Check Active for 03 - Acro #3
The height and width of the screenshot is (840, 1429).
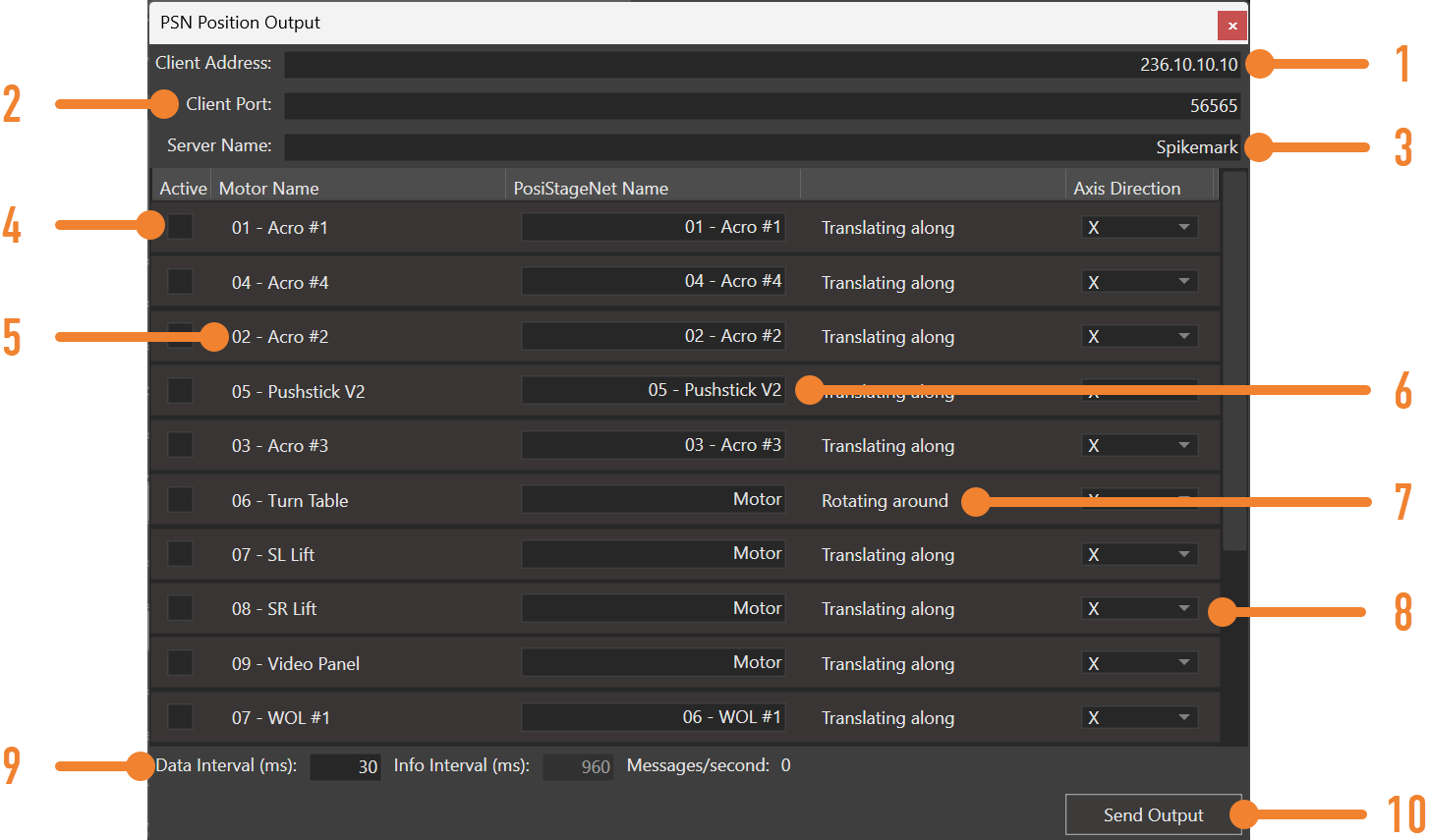tap(180, 444)
